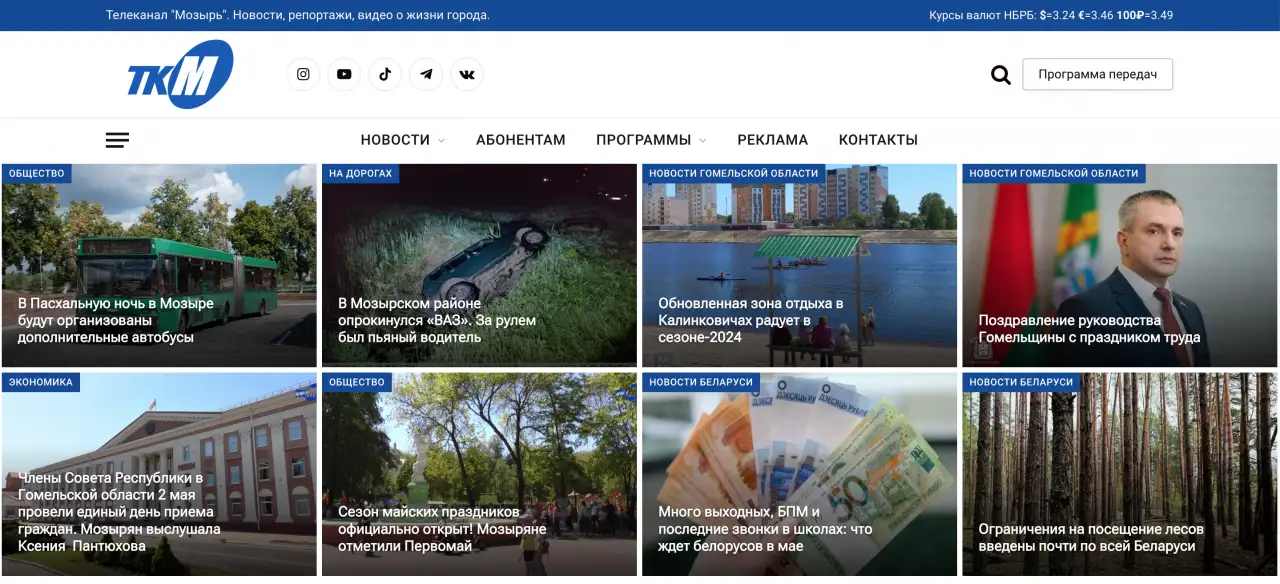
Task: Open Поздравление руководства Гомельщины article
Action: 1089,329
